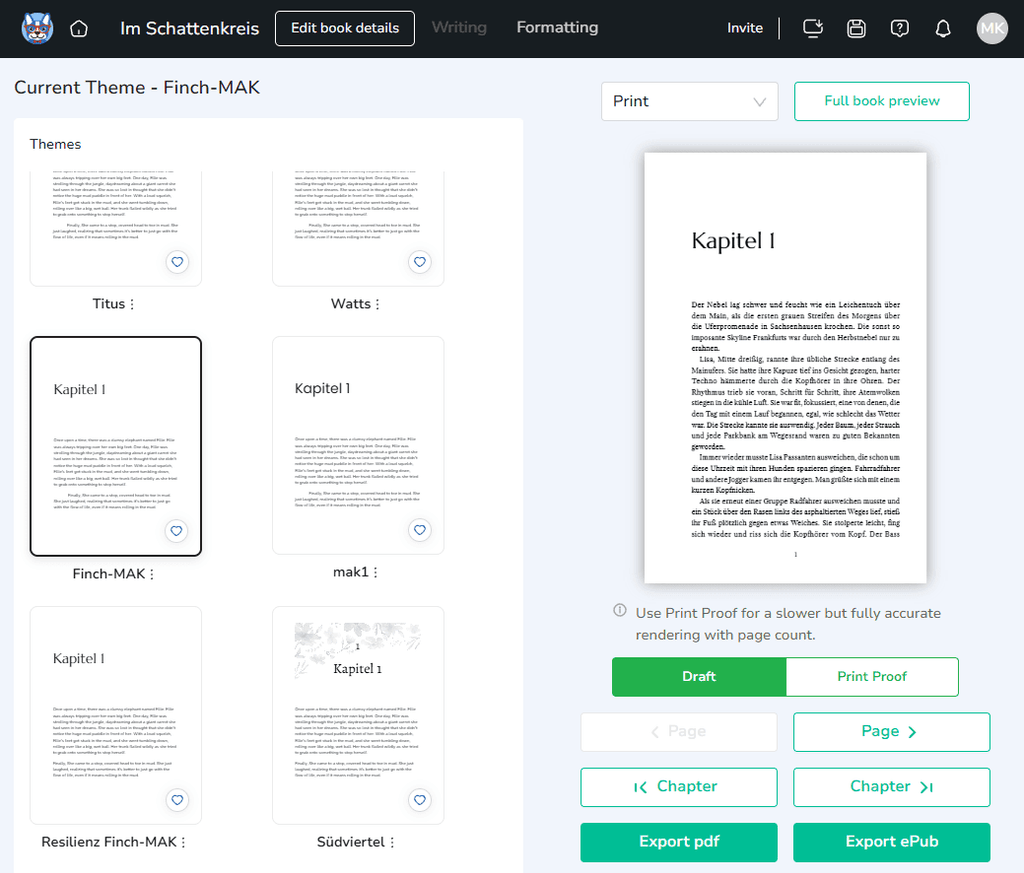
Task: Open the Watts theme options menu
Action: tap(377, 304)
